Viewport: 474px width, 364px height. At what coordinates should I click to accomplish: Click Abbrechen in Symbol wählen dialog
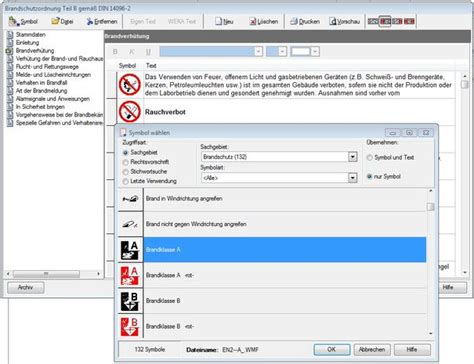pos(372,350)
